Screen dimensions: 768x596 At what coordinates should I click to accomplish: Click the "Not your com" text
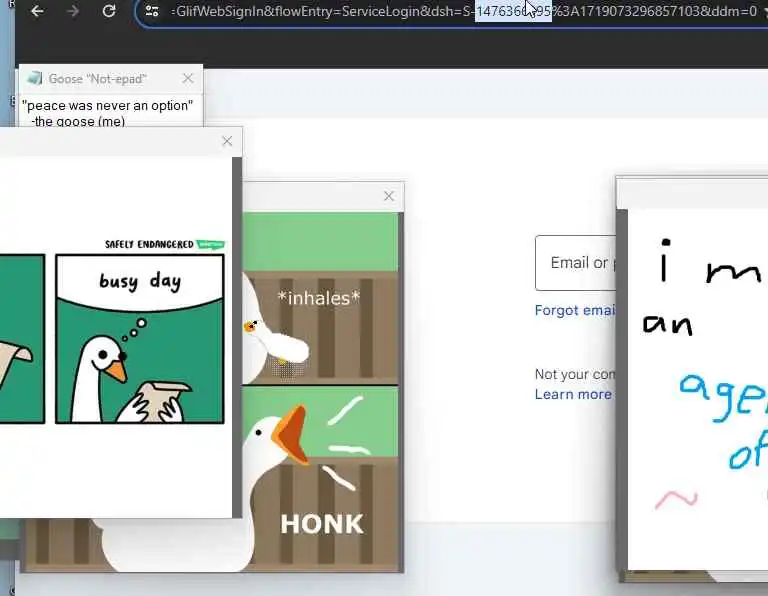pyautogui.click(x=575, y=374)
